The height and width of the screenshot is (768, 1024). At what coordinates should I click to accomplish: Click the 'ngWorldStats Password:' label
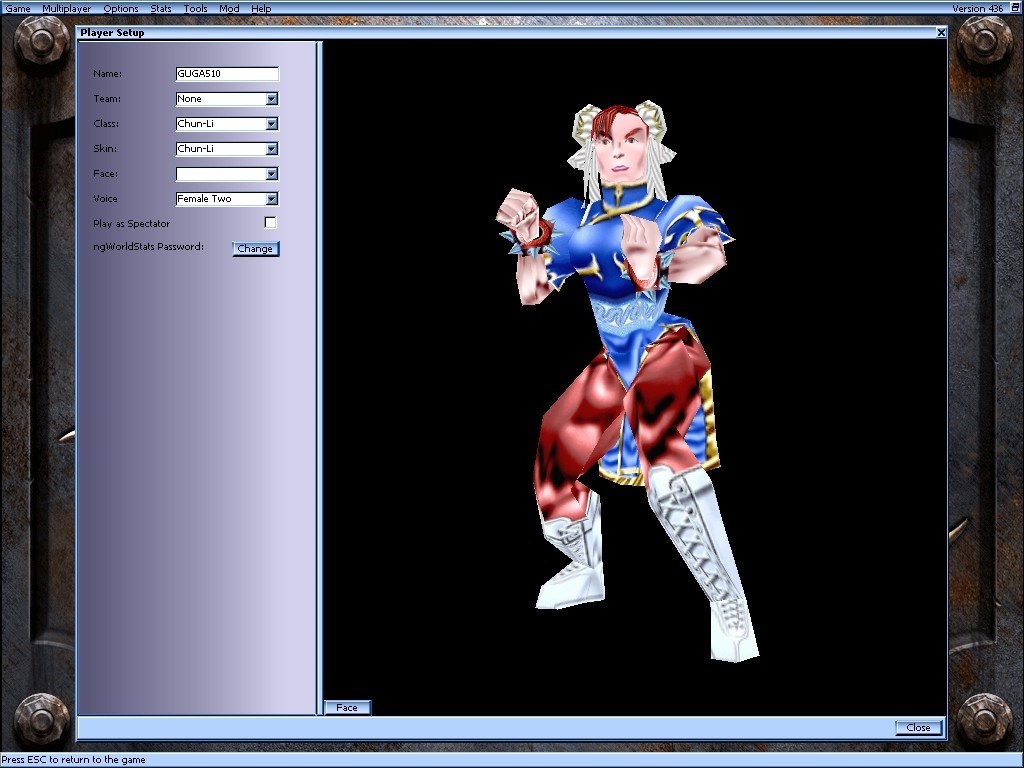pyautogui.click(x=148, y=247)
